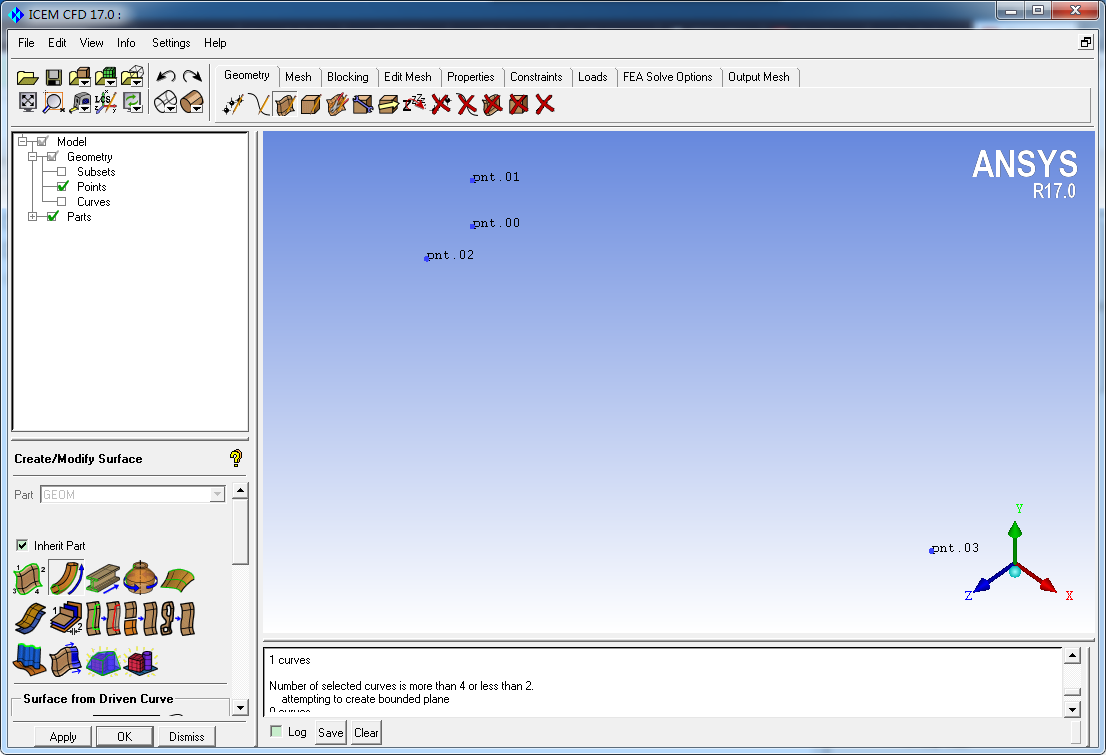1106x755 pixels.
Task: Choose the Delete Point tool
Action: (x=441, y=105)
